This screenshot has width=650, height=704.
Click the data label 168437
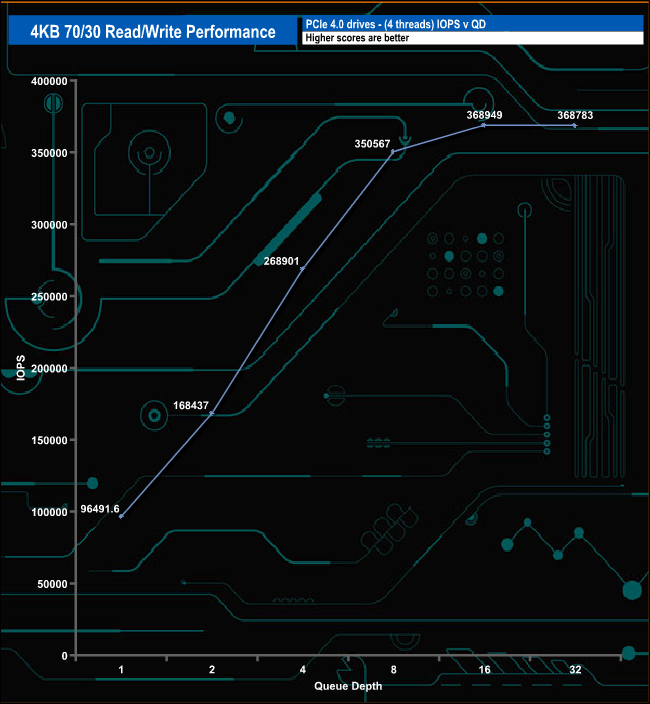[x=191, y=405]
